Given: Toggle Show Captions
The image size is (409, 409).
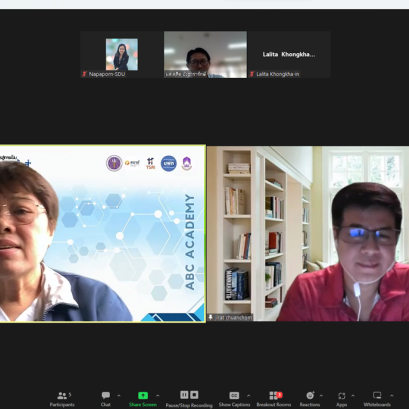Looking at the screenshot, I should coord(234,399).
